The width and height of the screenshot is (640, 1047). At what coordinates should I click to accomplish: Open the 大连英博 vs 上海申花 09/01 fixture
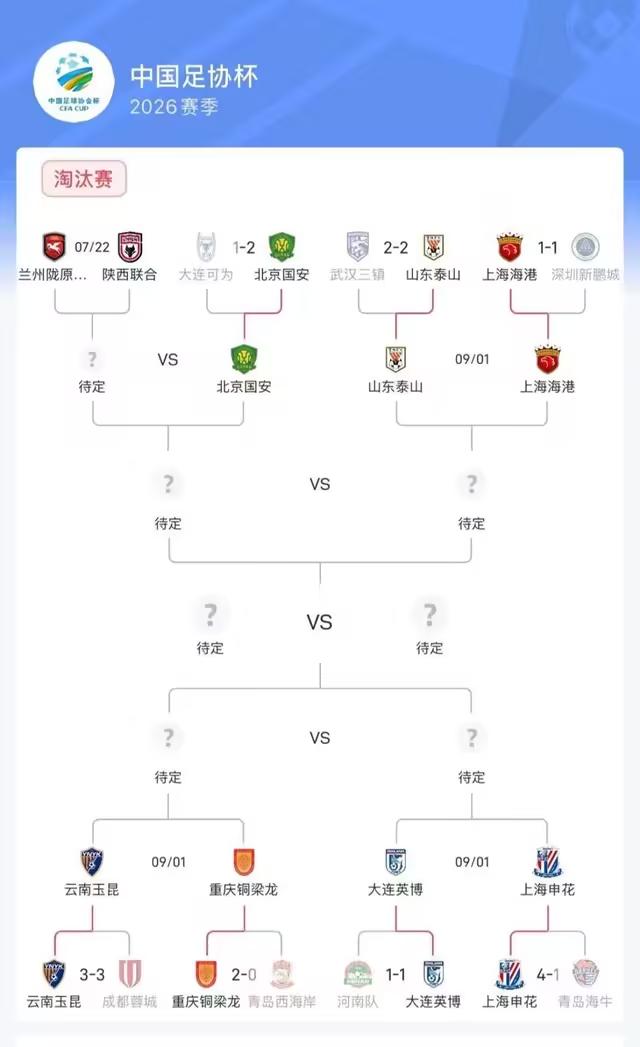click(472, 862)
